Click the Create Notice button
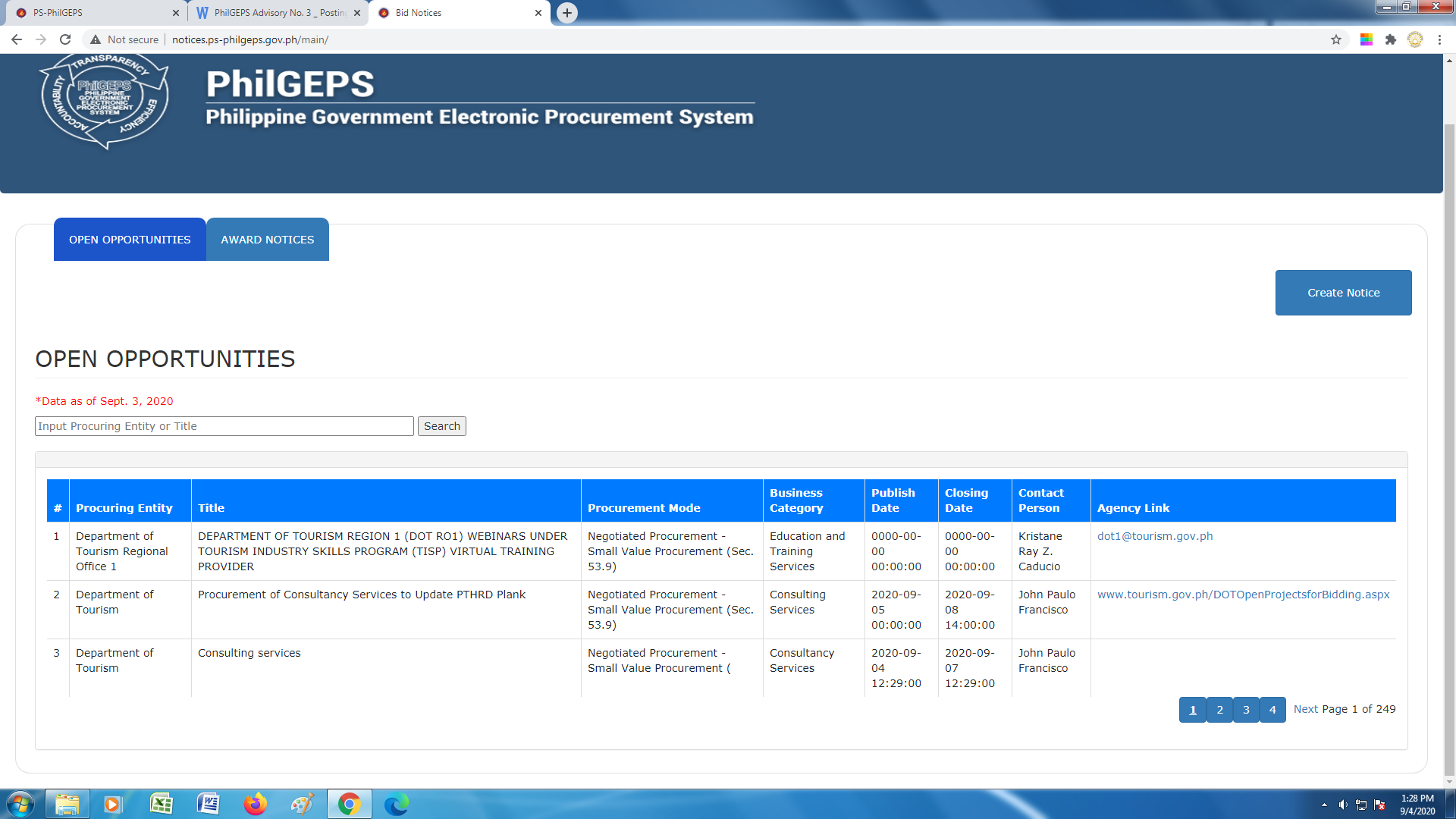The height and width of the screenshot is (819, 1456). pyautogui.click(x=1343, y=293)
